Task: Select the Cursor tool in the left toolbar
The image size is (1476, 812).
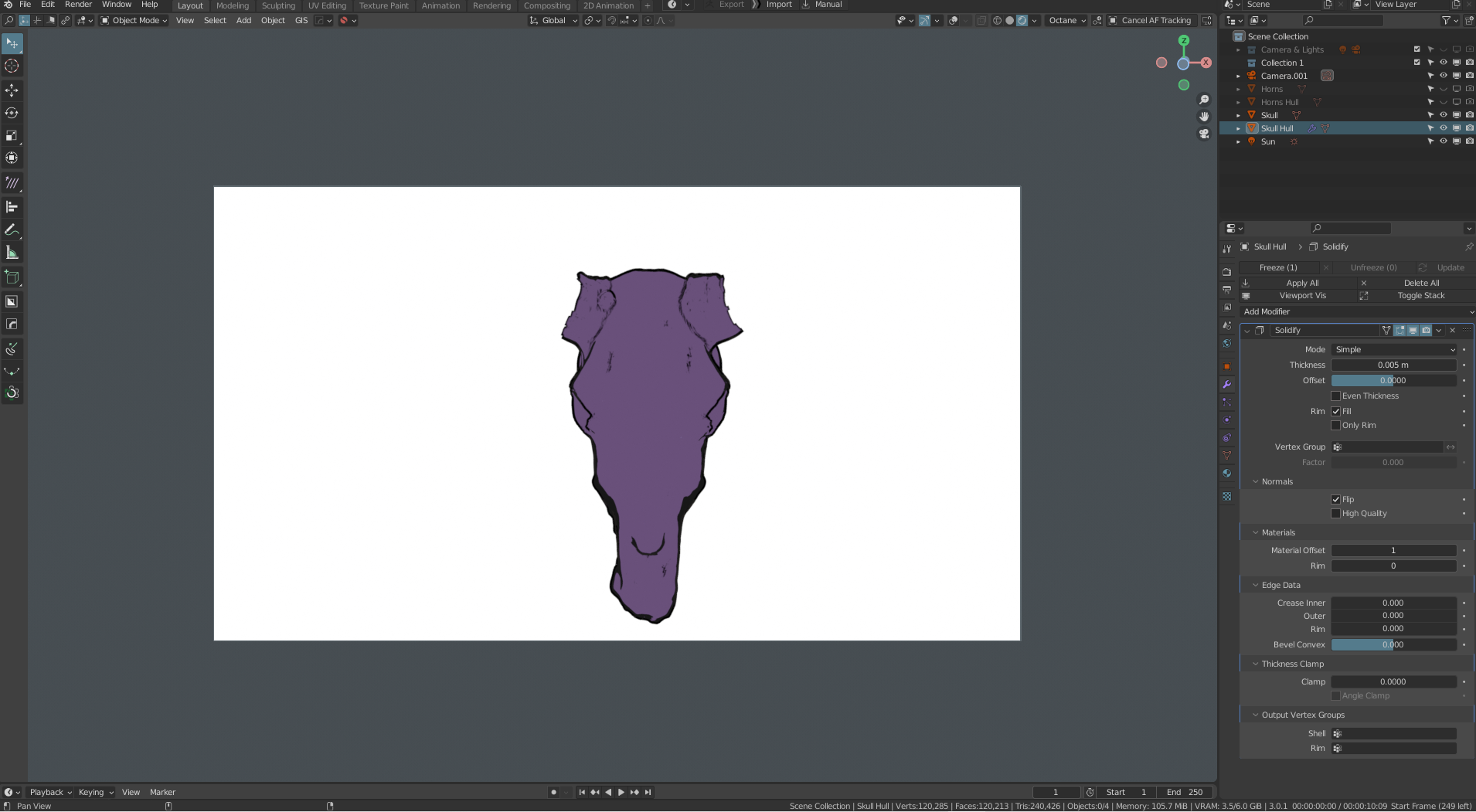Action: pos(12,66)
